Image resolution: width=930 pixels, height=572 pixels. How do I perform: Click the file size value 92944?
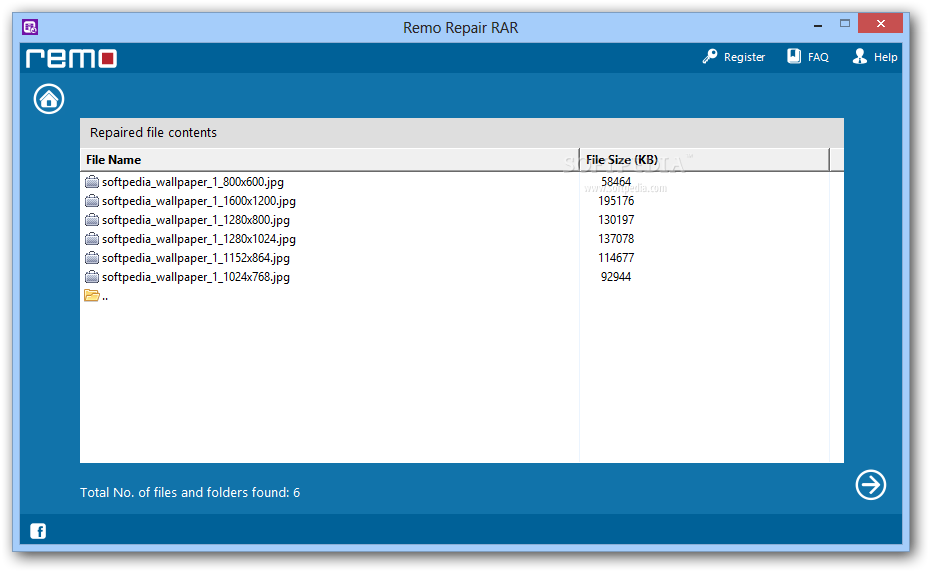(616, 277)
